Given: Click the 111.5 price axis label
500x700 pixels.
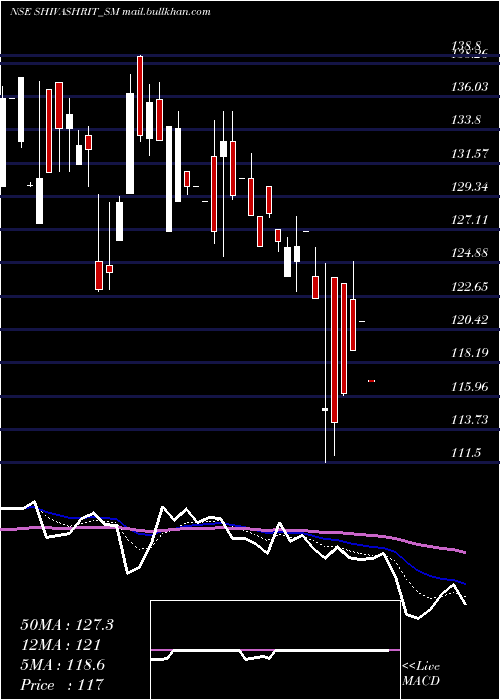Looking at the screenshot, I should click(x=466, y=453).
